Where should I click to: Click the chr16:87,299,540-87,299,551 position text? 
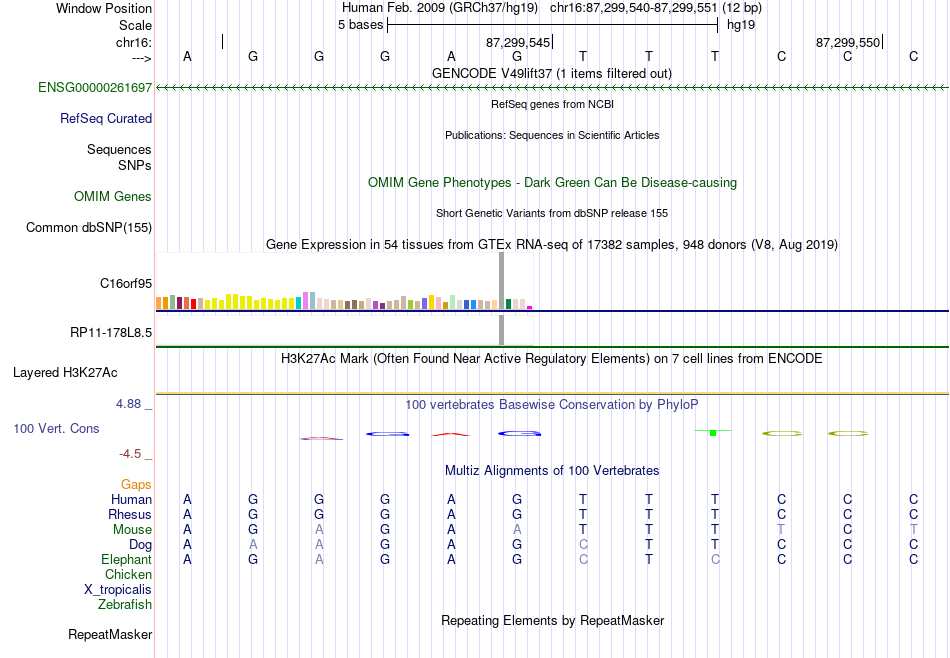point(633,8)
